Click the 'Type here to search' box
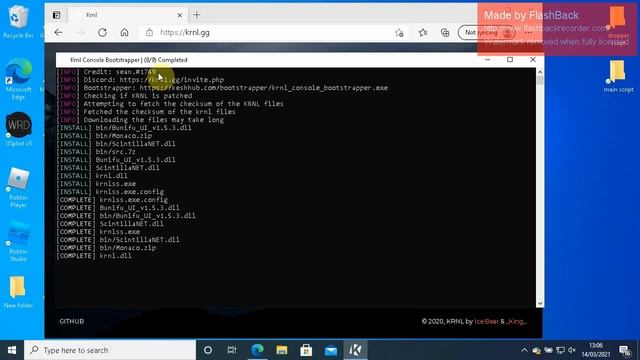The height and width of the screenshot is (360, 640). [x=110, y=350]
